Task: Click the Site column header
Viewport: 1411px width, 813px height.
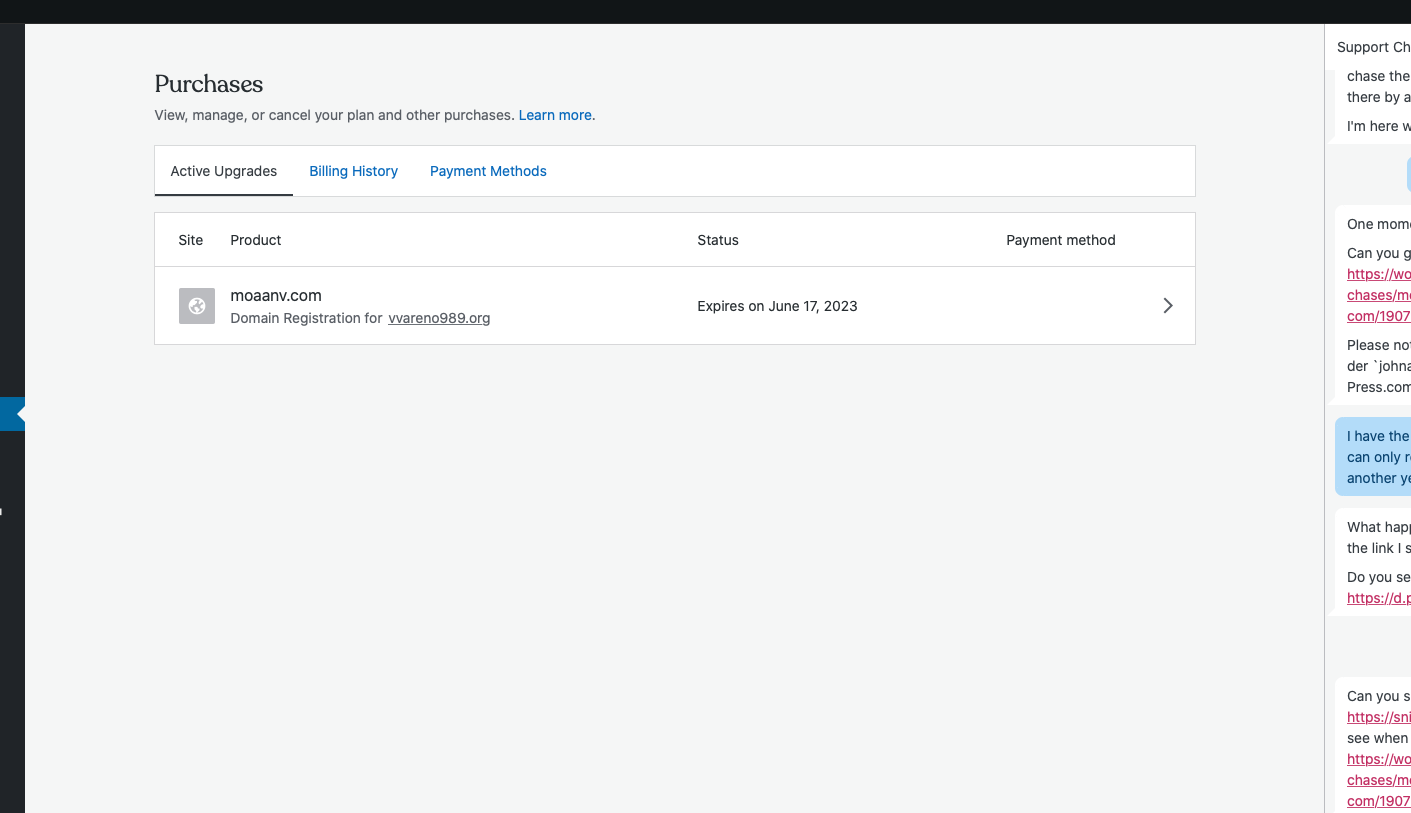Action: tap(190, 240)
